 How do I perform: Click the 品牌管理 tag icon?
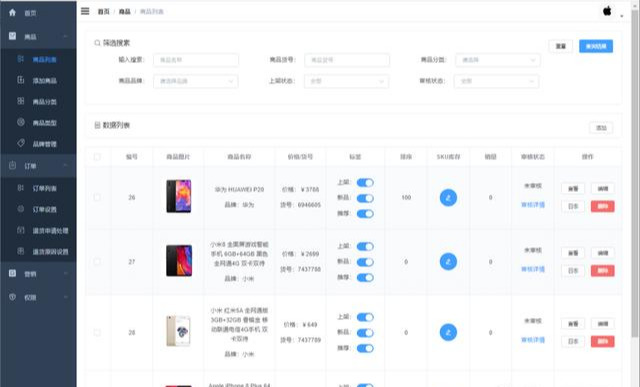(20, 143)
